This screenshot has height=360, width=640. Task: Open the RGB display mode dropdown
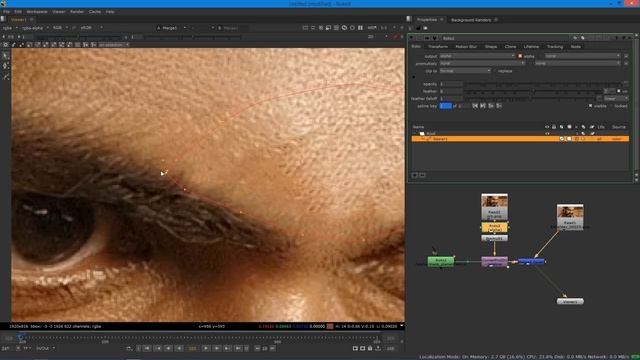[x=60, y=28]
